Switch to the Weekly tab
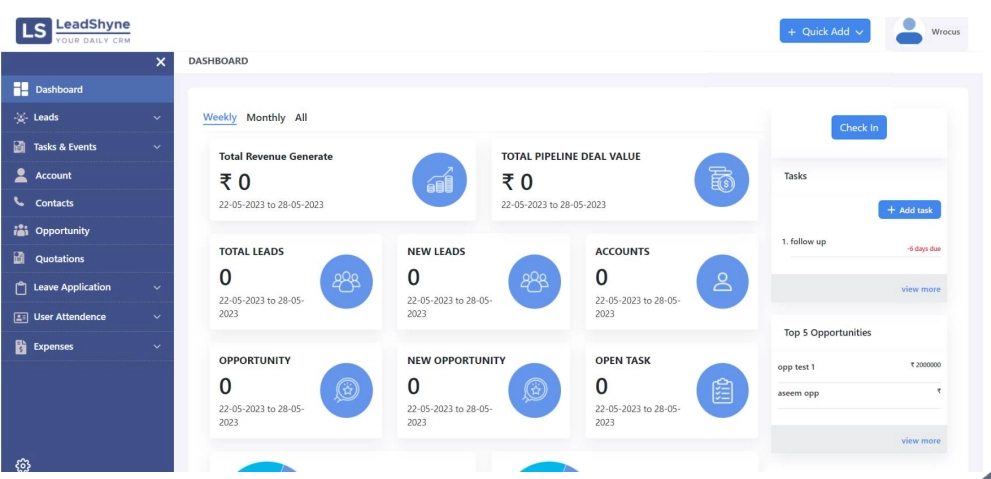The image size is (991, 479). pos(220,118)
